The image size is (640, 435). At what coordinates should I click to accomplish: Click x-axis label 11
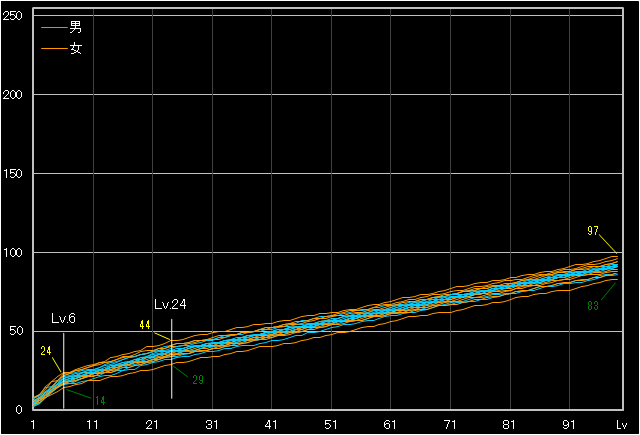[93, 425]
